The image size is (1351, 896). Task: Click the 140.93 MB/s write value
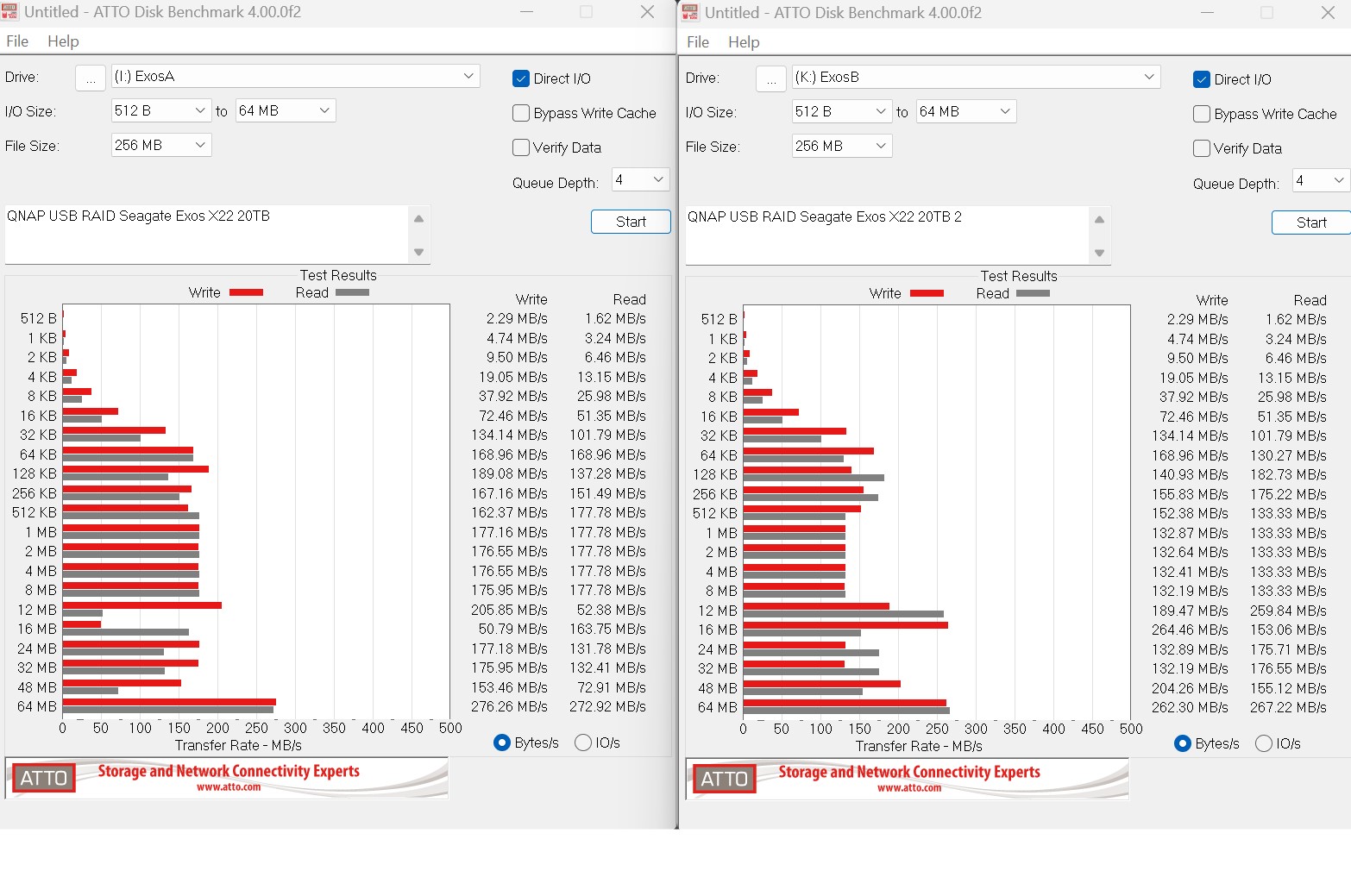1190,474
